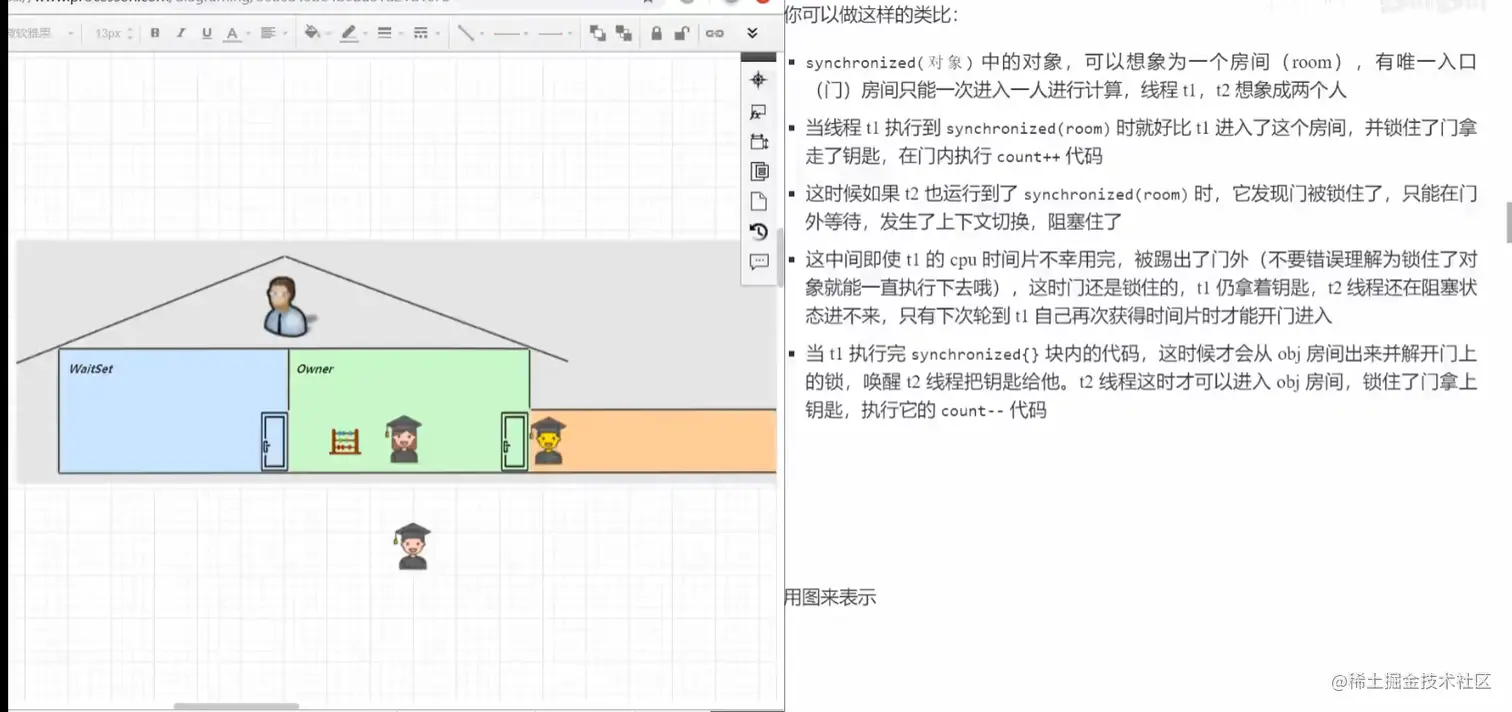1512x712 pixels.
Task: Select the door shape of Owner room
Action: (x=514, y=441)
